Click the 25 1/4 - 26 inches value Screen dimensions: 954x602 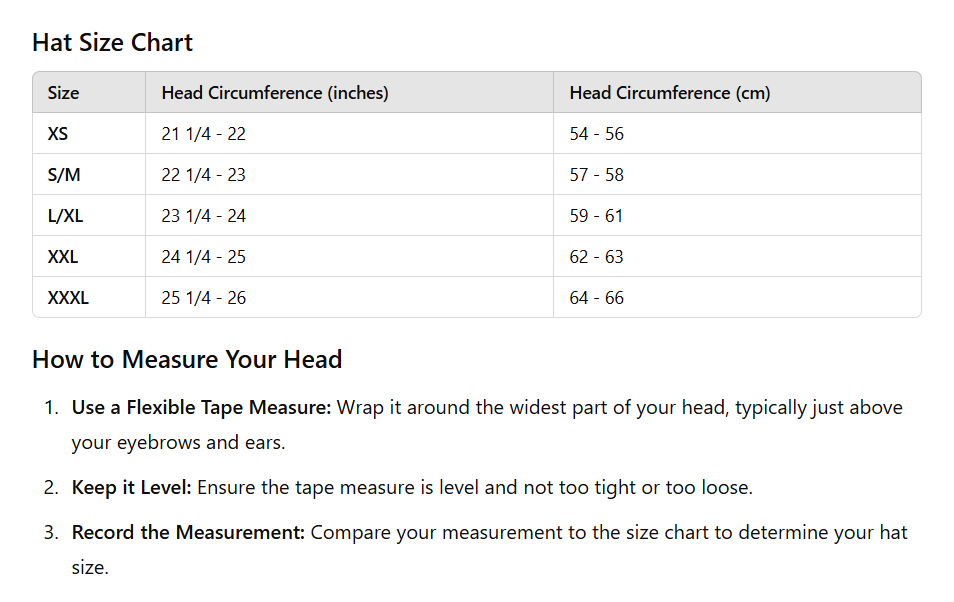(x=203, y=298)
